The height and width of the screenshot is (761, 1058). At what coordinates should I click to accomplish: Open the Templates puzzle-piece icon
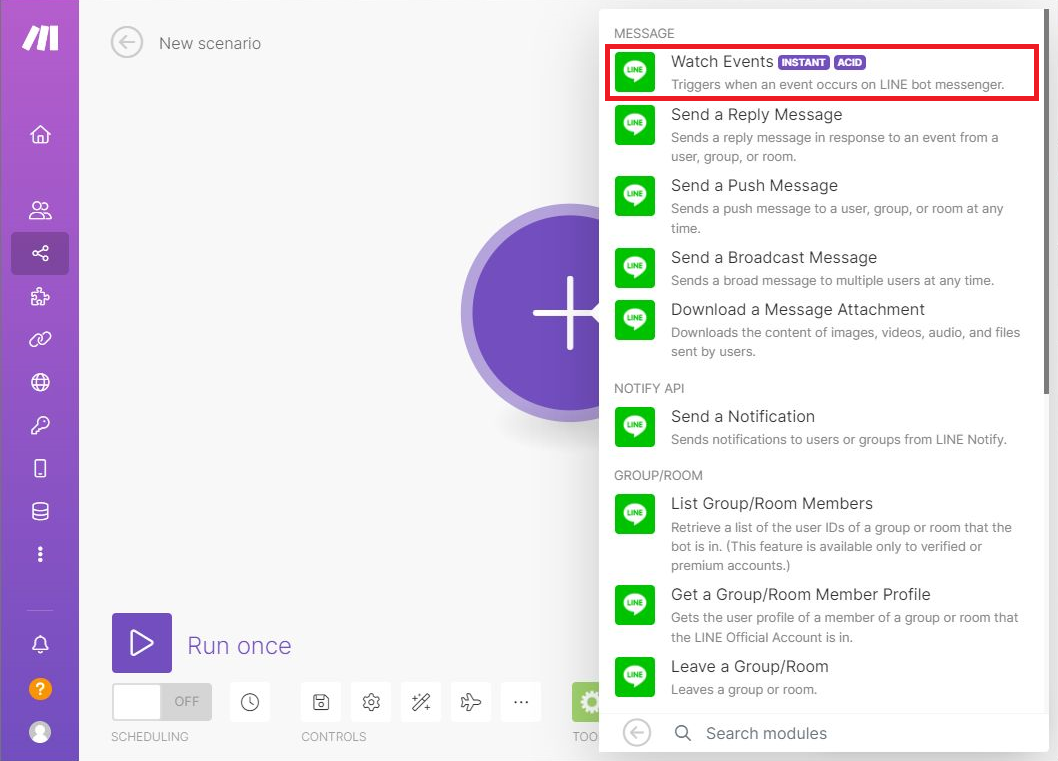point(40,296)
